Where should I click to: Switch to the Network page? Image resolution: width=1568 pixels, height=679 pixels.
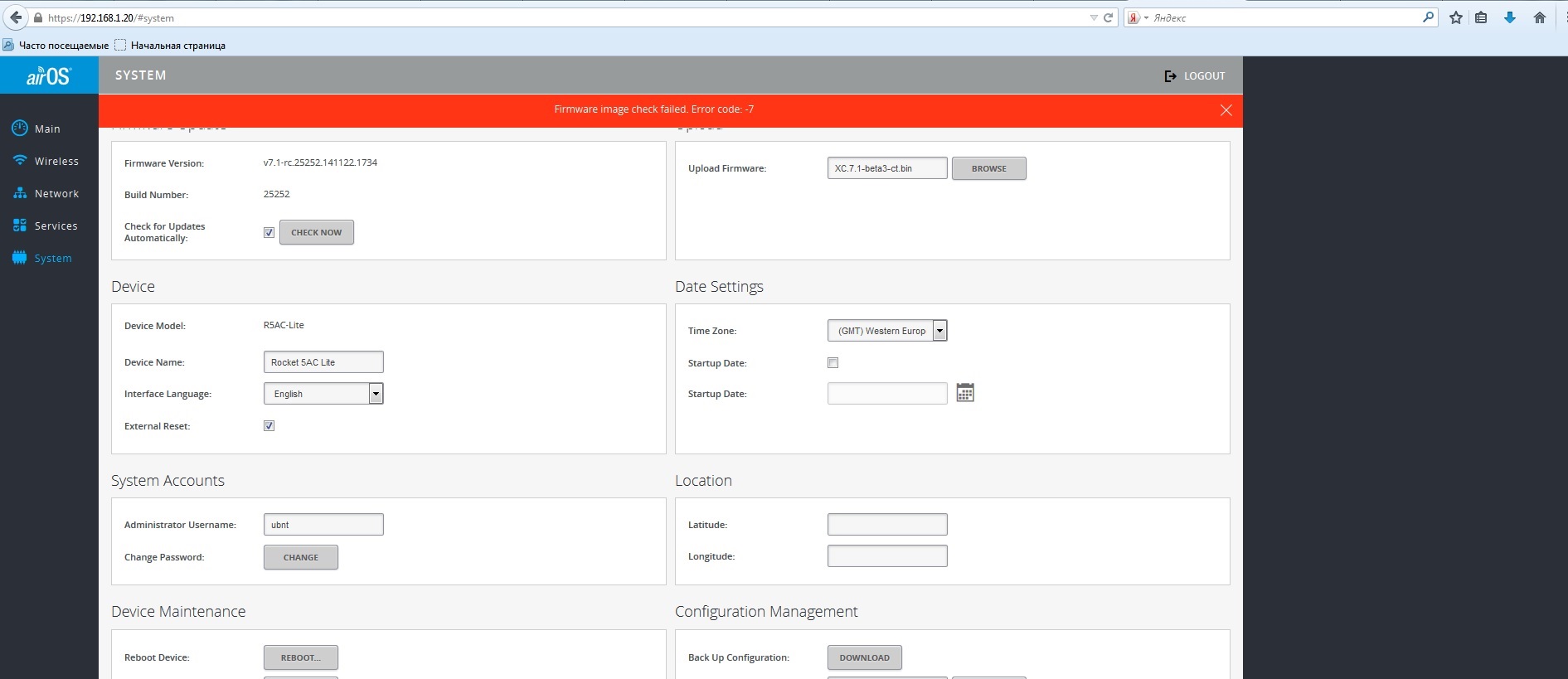pyautogui.click(x=56, y=194)
